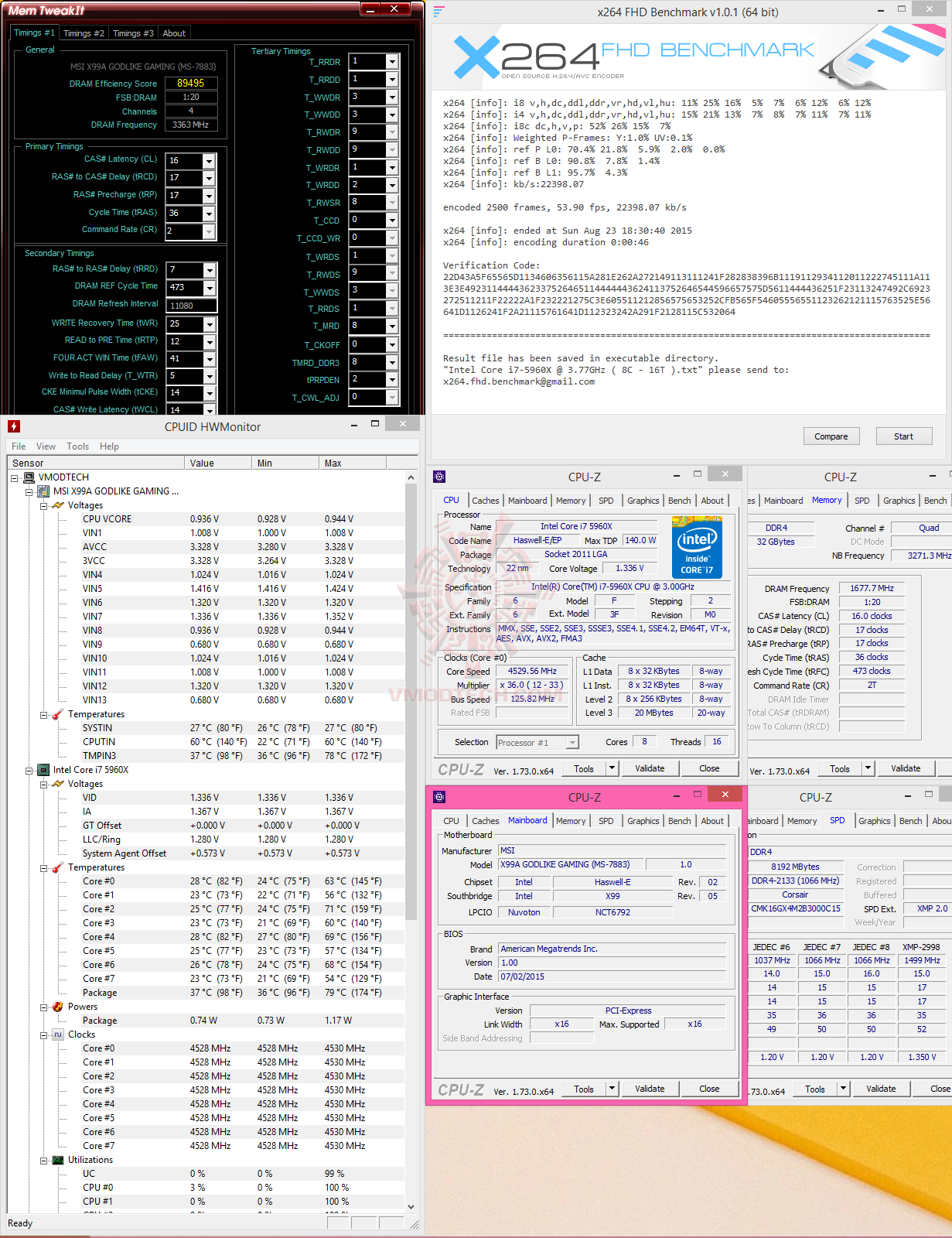This screenshot has height=1238, width=952.
Task: Open the T_RRDR dropdown in Tertiary Timings
Action: click(392, 62)
